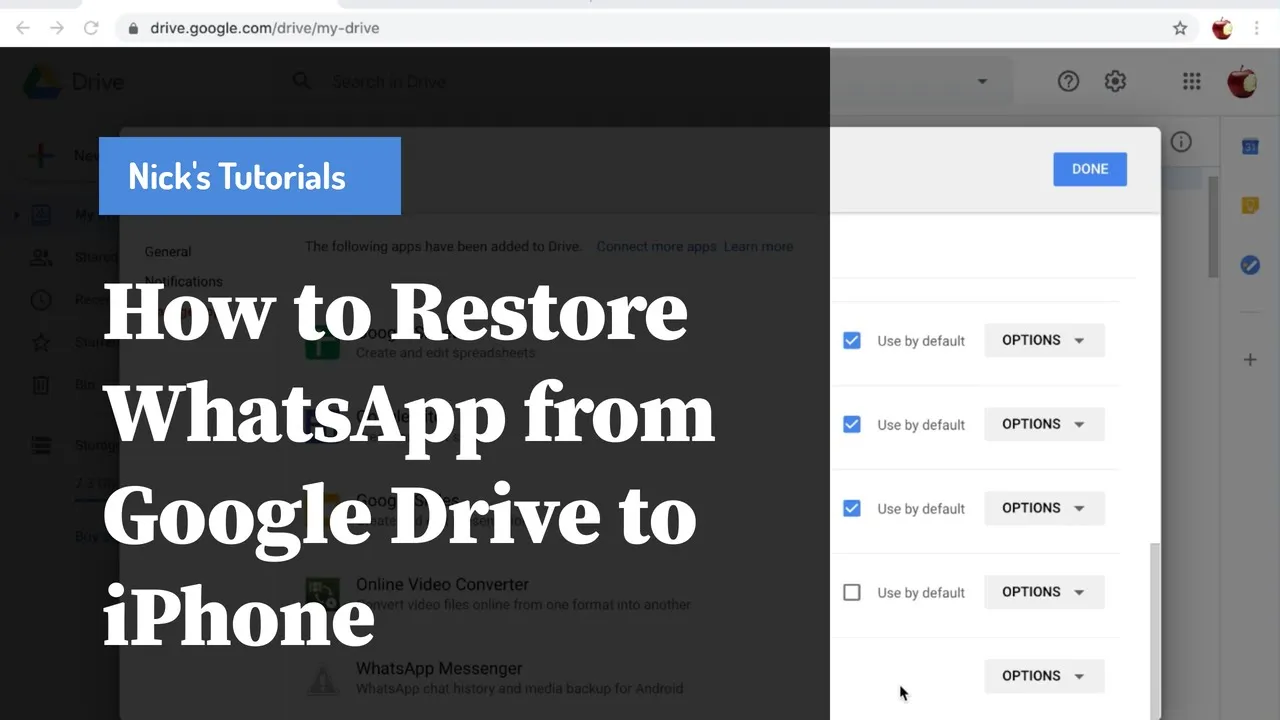Open Google Calendar side panel icon
1280x720 pixels.
tap(1250, 147)
